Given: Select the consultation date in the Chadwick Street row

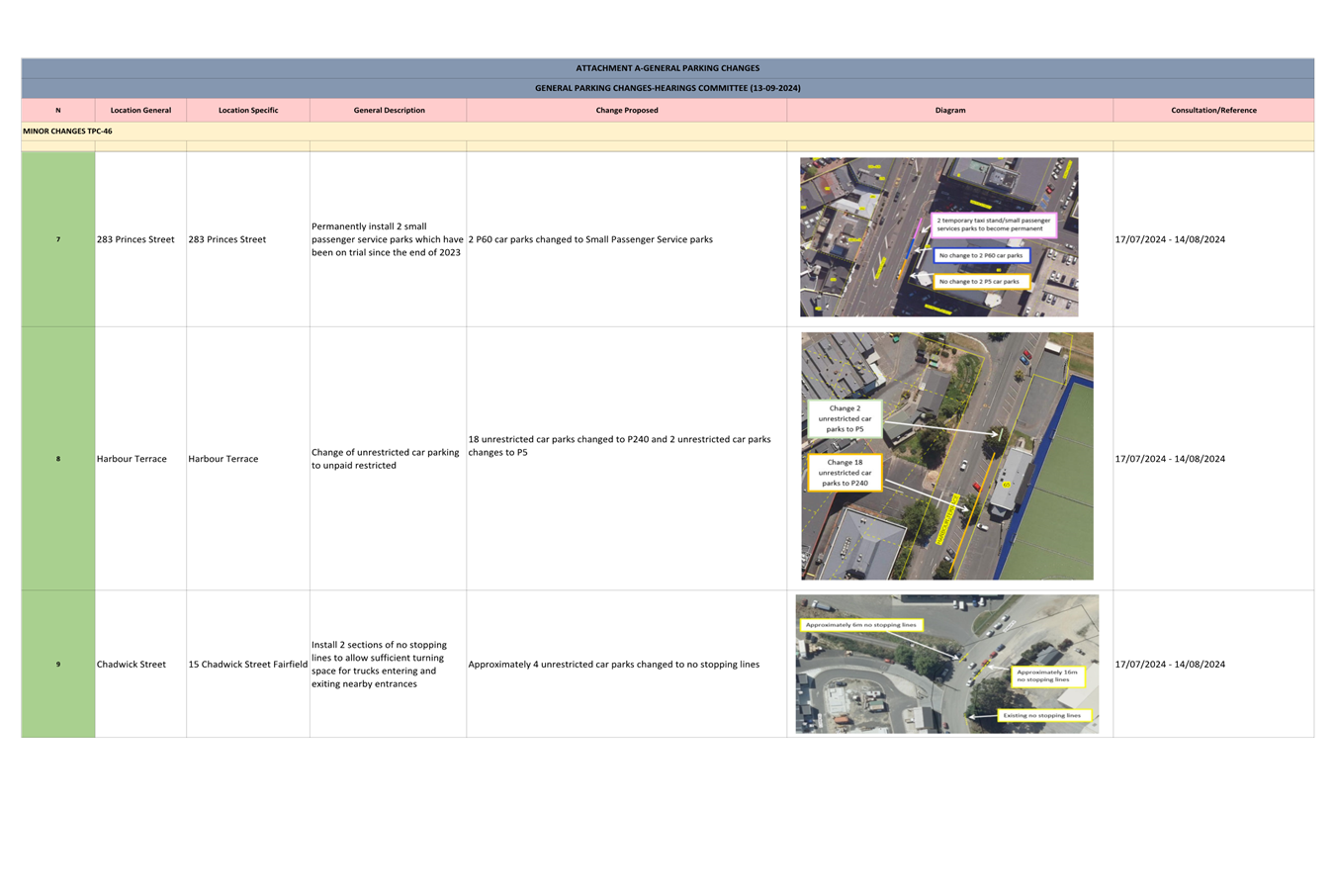Looking at the screenshot, I should point(1170,665).
